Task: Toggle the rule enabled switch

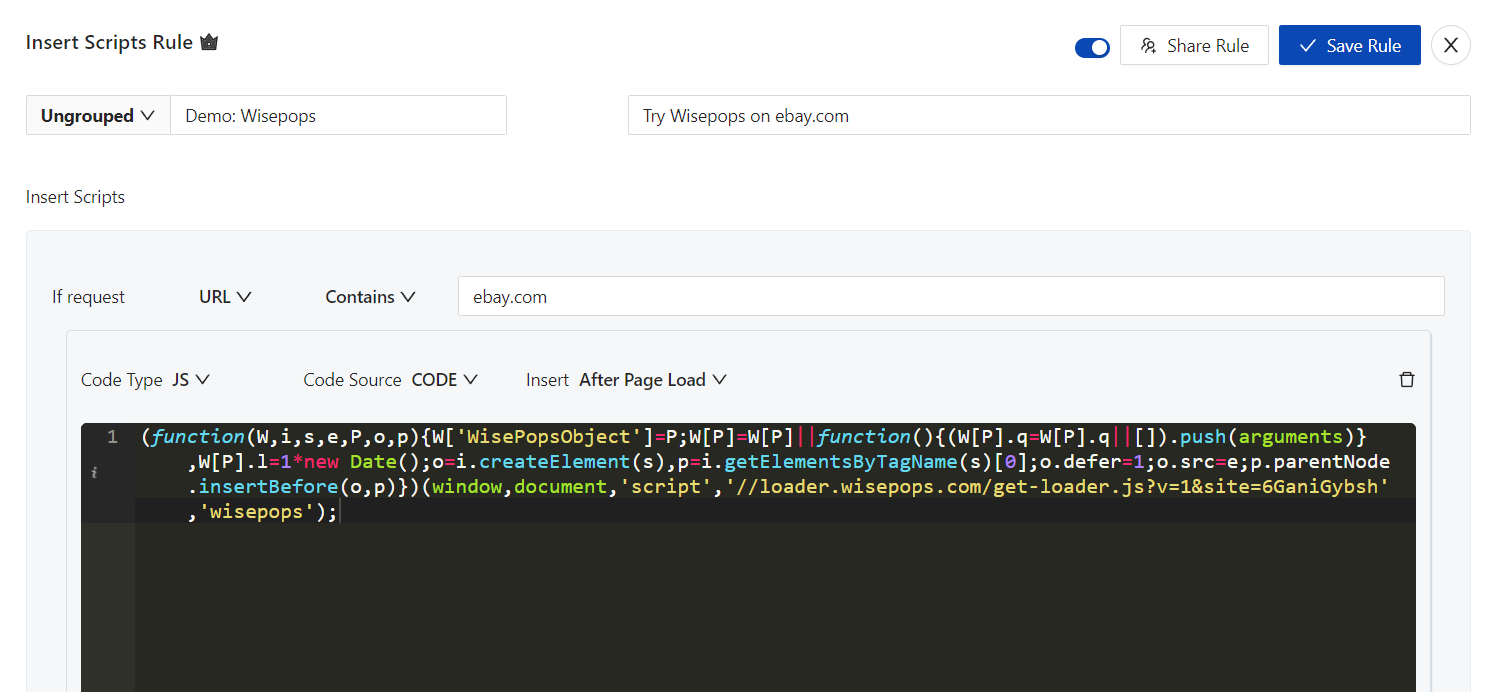Action: point(1092,47)
